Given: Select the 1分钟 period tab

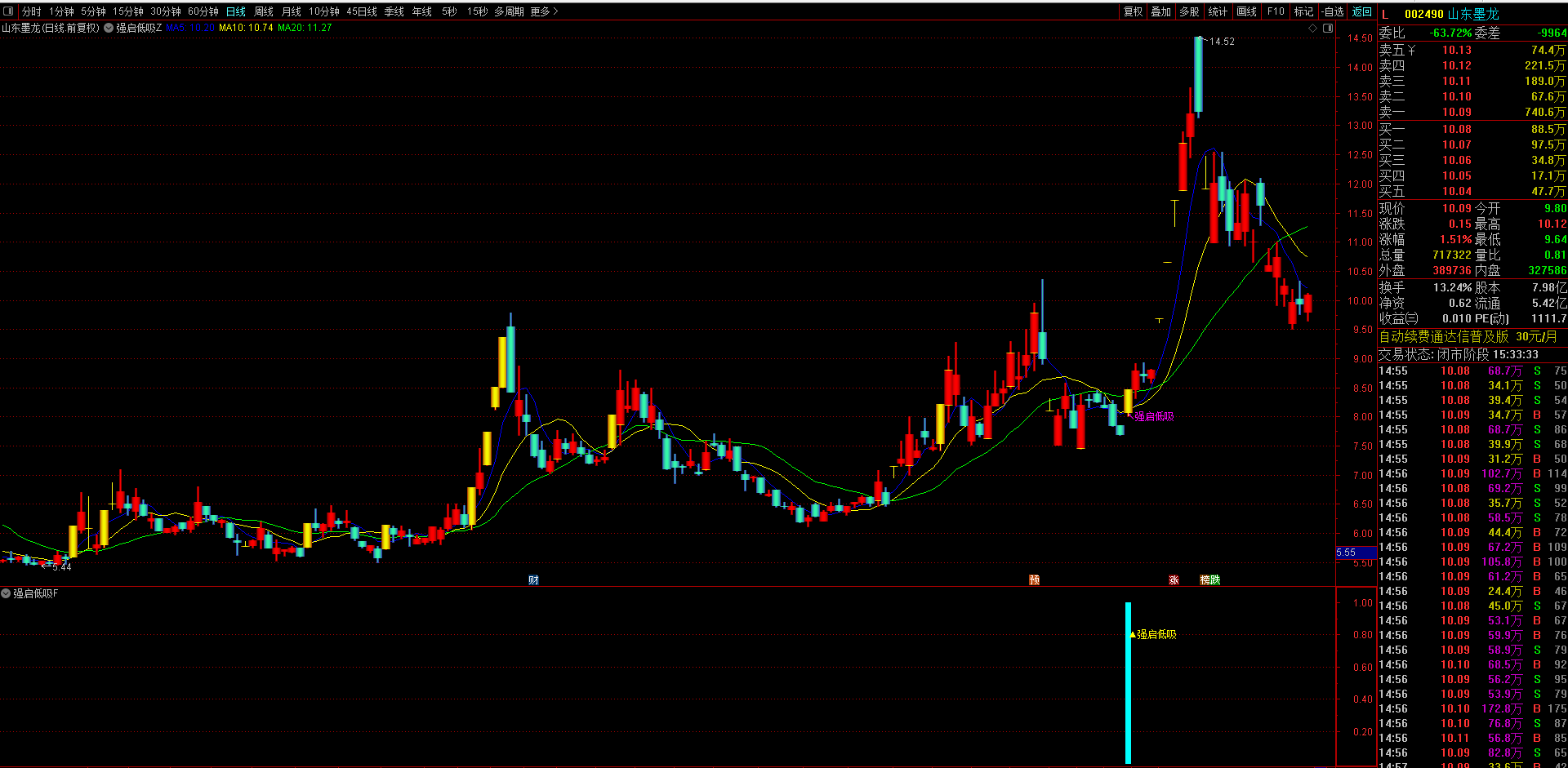Looking at the screenshot, I should coord(61,11).
